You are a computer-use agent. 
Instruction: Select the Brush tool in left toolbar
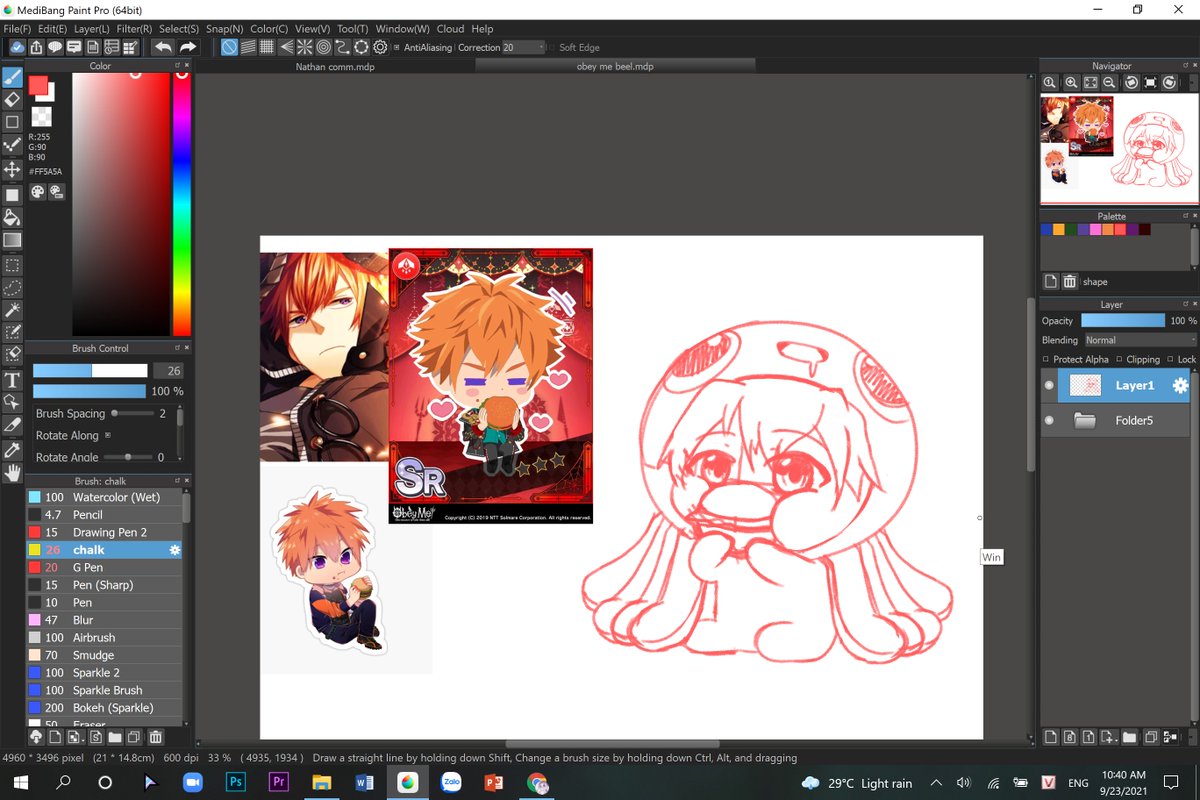click(12, 77)
